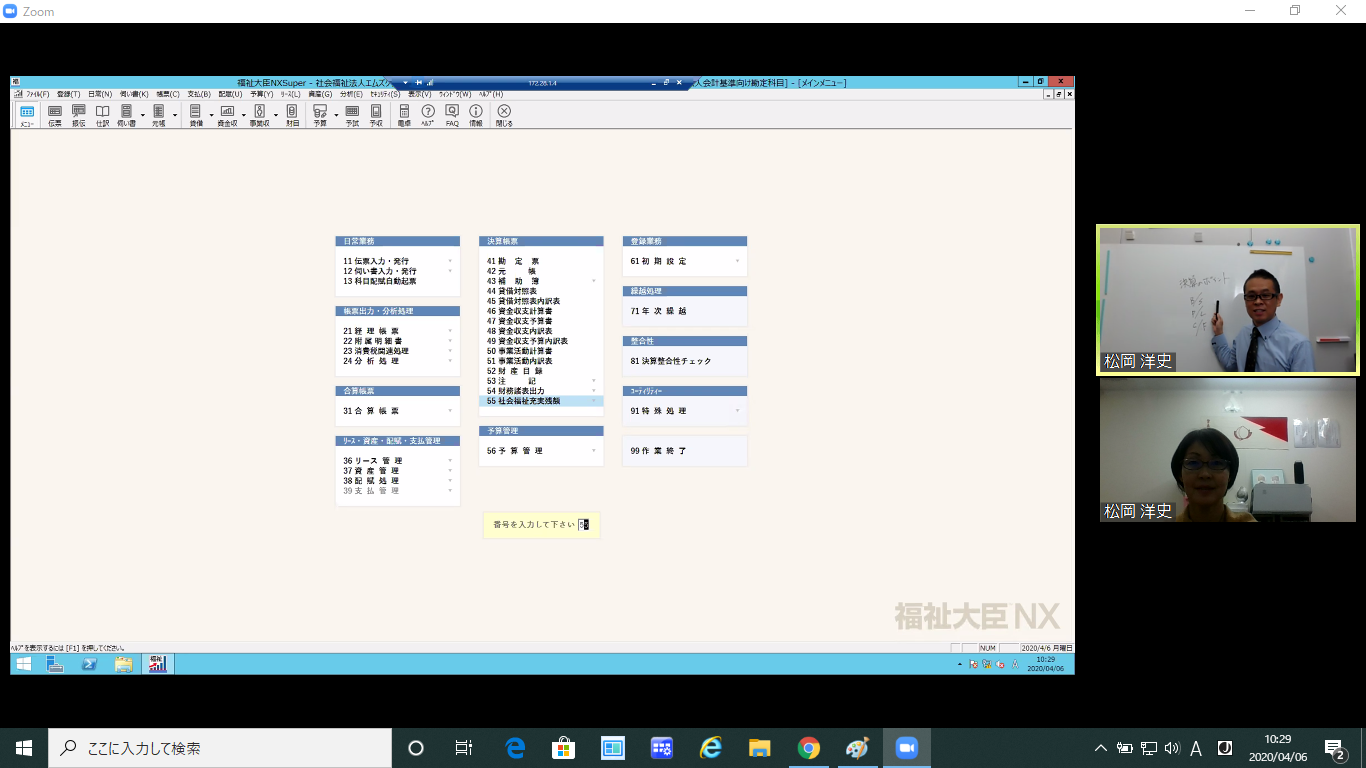Click remote desktop Start button
Screen dimensions: 1366x768
tap(23, 664)
